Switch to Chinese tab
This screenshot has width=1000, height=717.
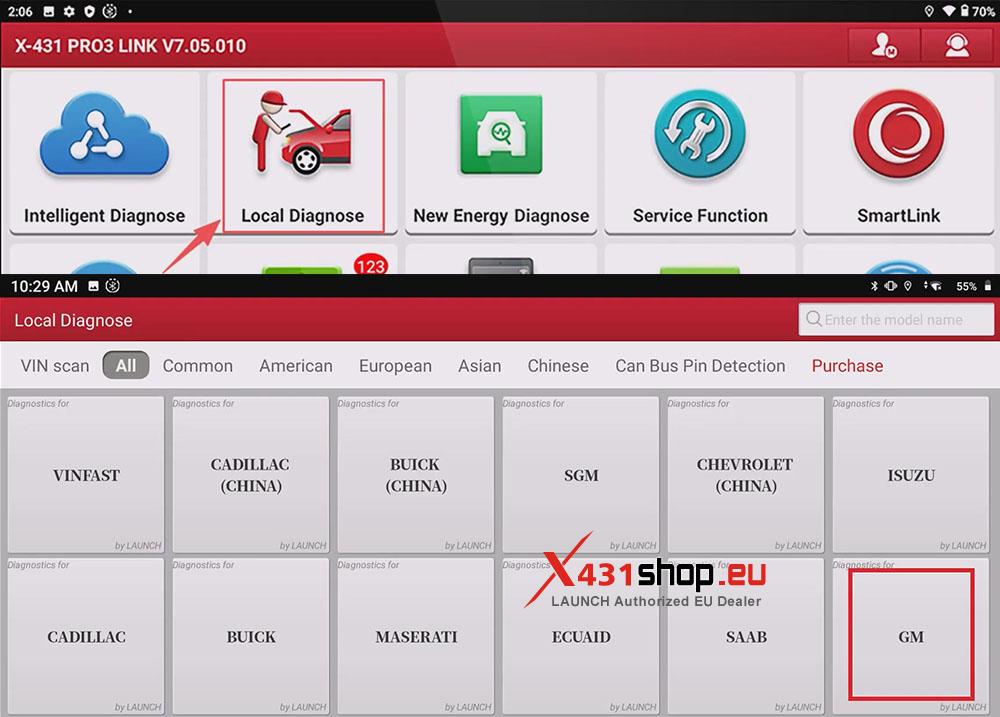point(558,366)
